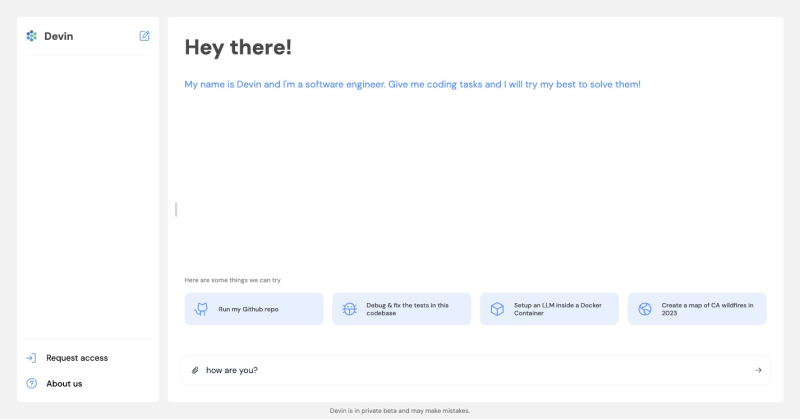The height and width of the screenshot is (420, 800).
Task: Click the bug icon on the Debug card
Action: pos(349,309)
